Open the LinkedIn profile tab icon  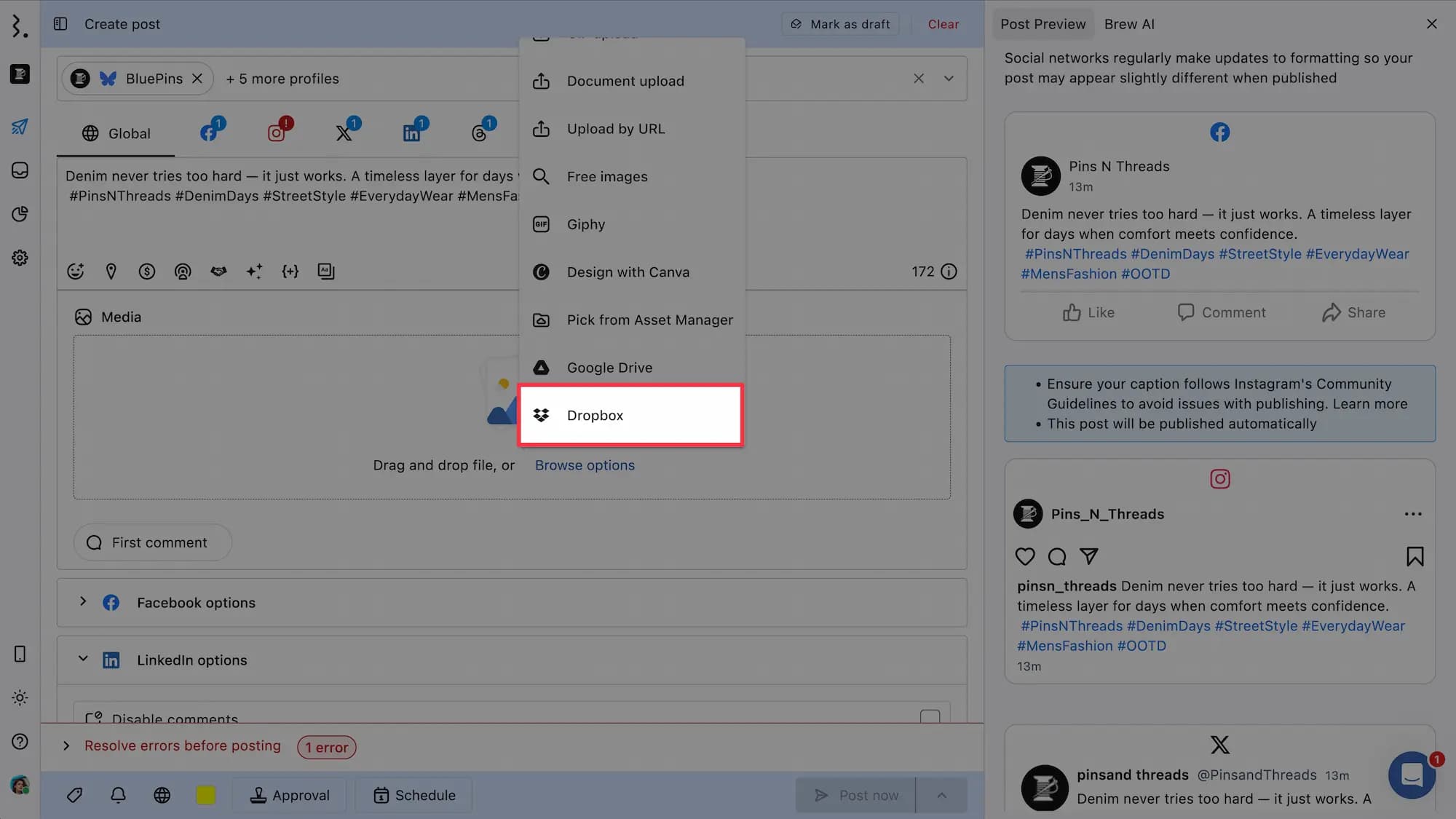click(x=412, y=133)
